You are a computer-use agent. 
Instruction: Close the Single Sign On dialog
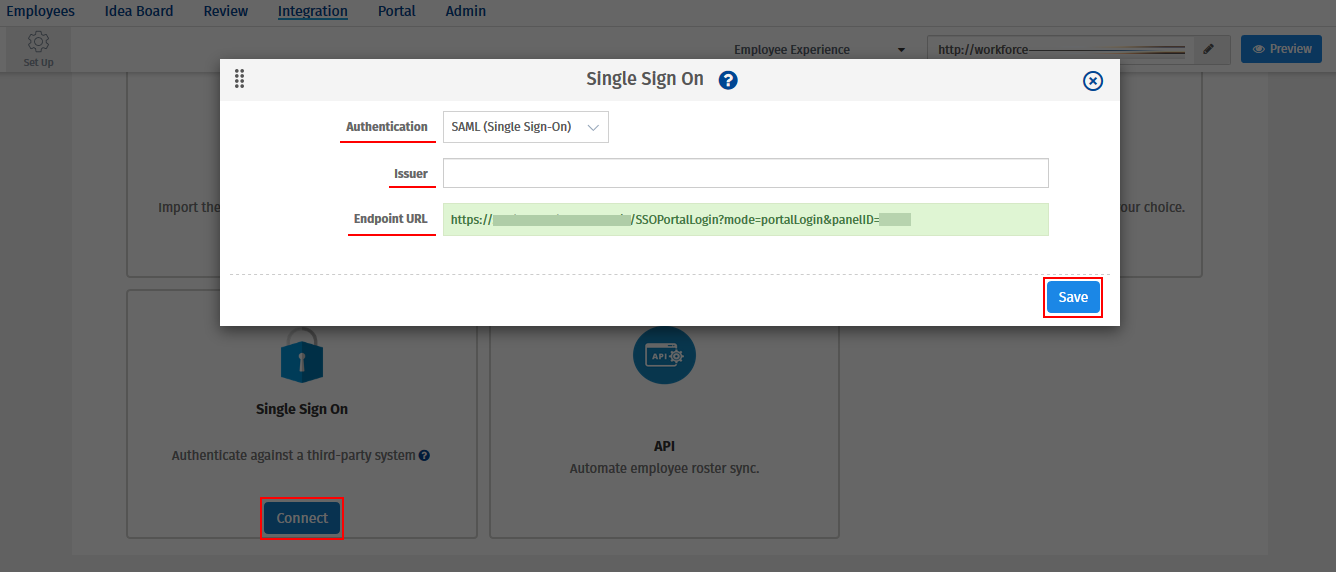click(x=1093, y=81)
